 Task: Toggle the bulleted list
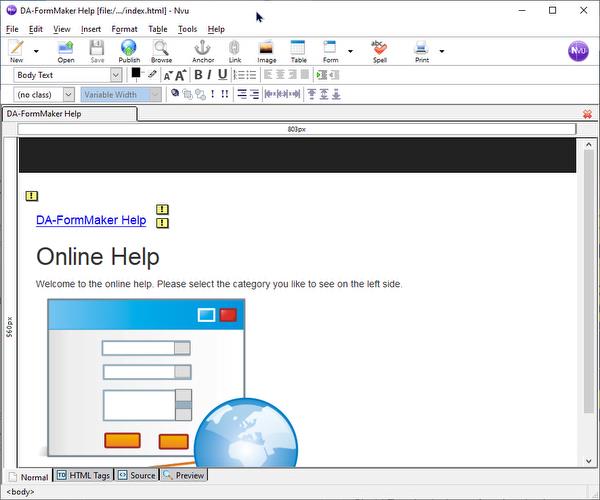(251, 75)
